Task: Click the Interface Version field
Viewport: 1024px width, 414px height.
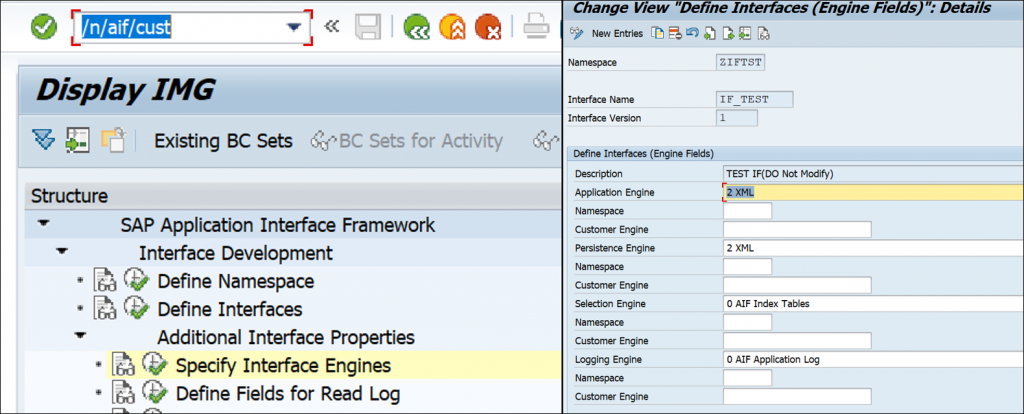Action: (x=737, y=118)
